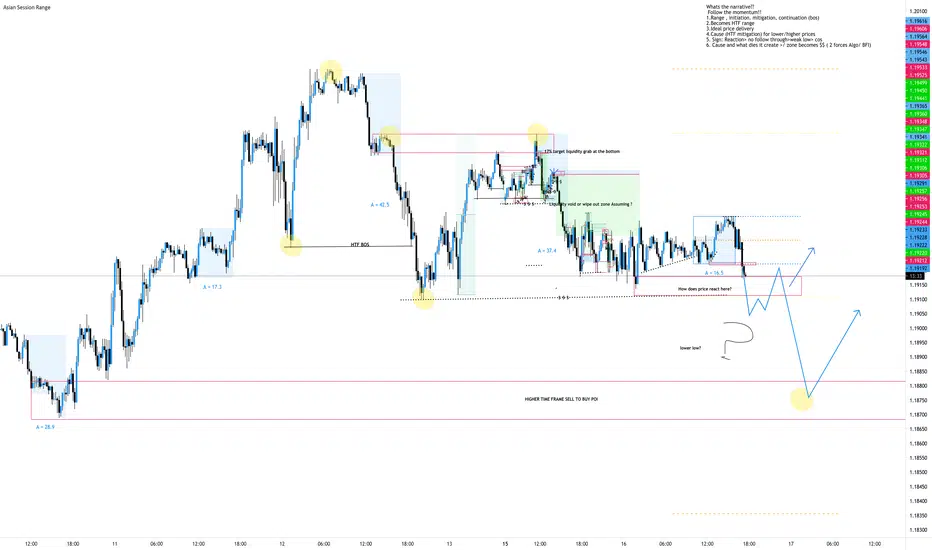Select the 1.18700 price scale value
The image size is (932, 550).
point(920,414)
